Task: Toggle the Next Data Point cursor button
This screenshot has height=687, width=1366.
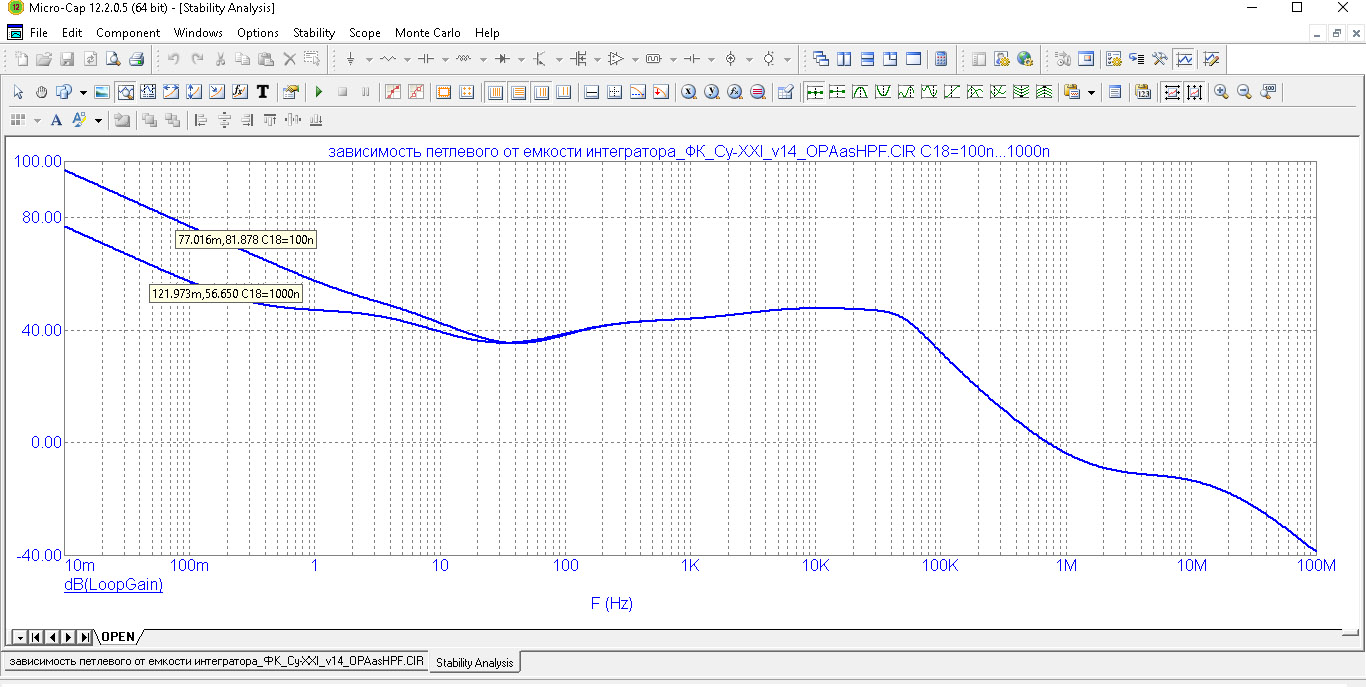Action: [x=814, y=92]
